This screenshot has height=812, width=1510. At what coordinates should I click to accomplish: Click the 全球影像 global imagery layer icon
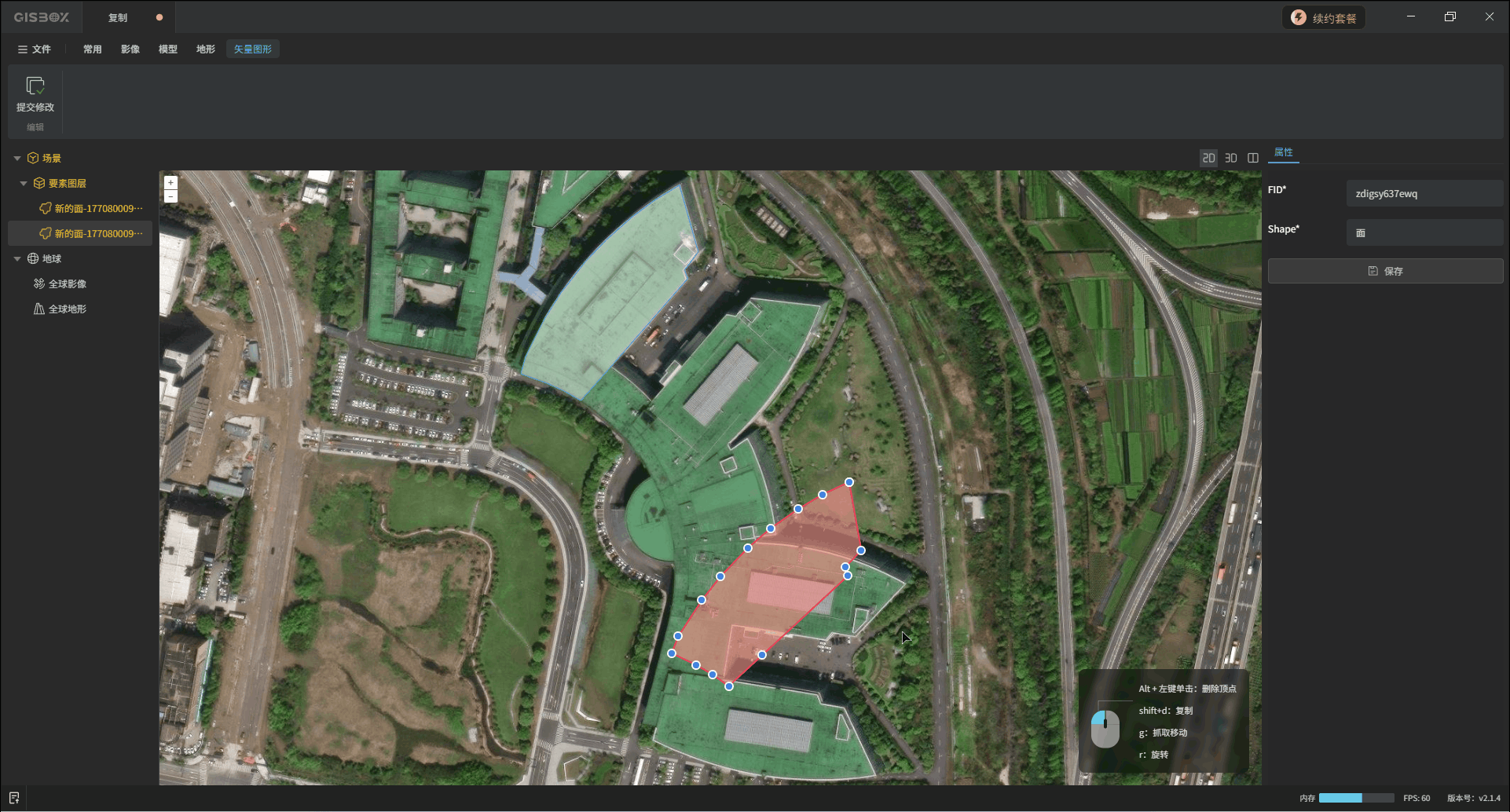coord(39,283)
